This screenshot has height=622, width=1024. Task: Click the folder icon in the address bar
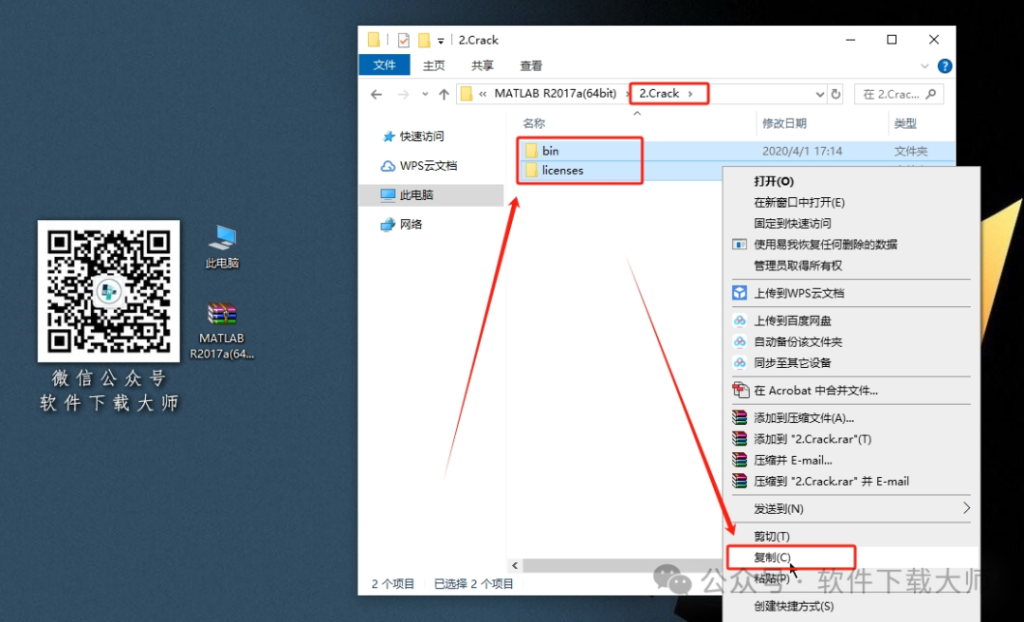coord(466,93)
